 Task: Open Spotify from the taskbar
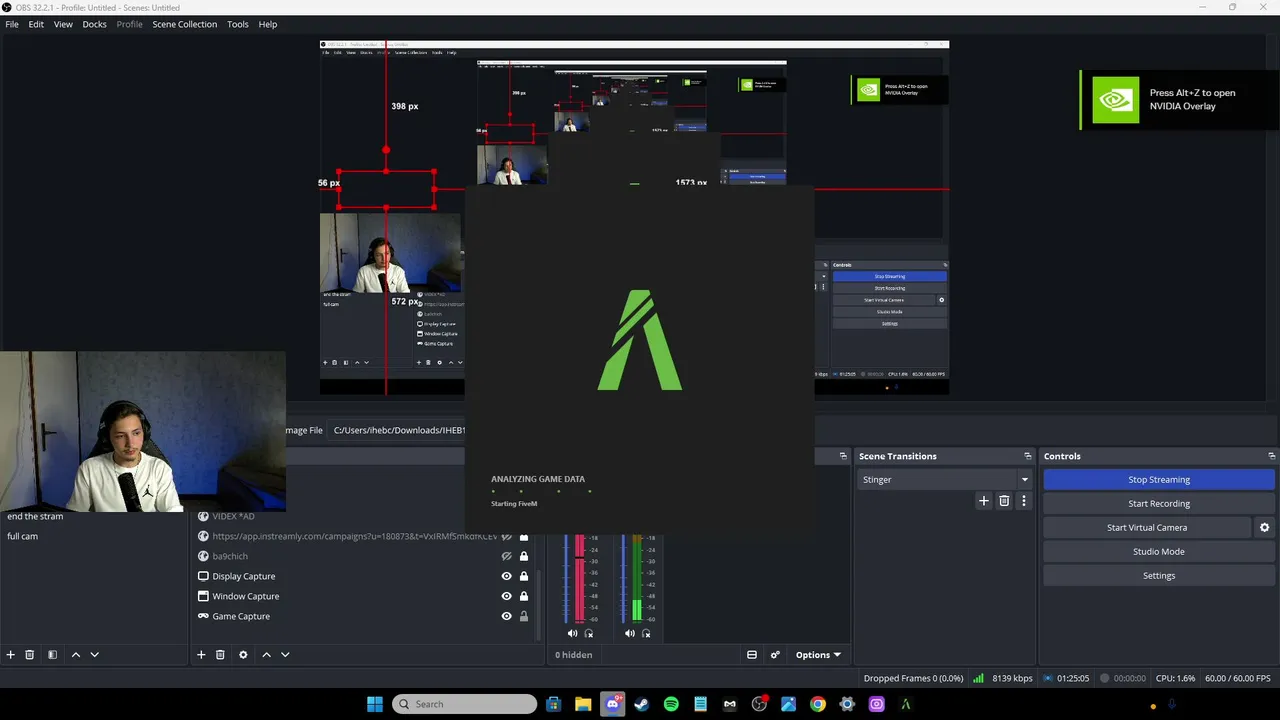click(671, 704)
